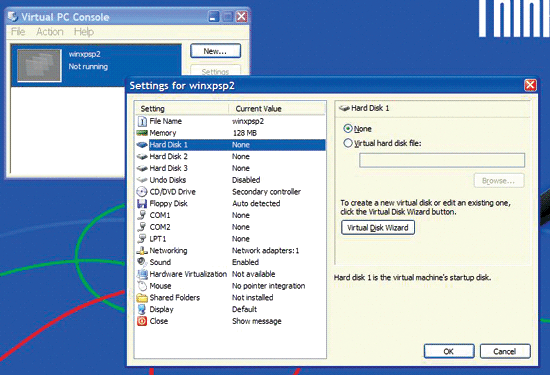
Task: Open the Action menu
Action: (x=50, y=32)
